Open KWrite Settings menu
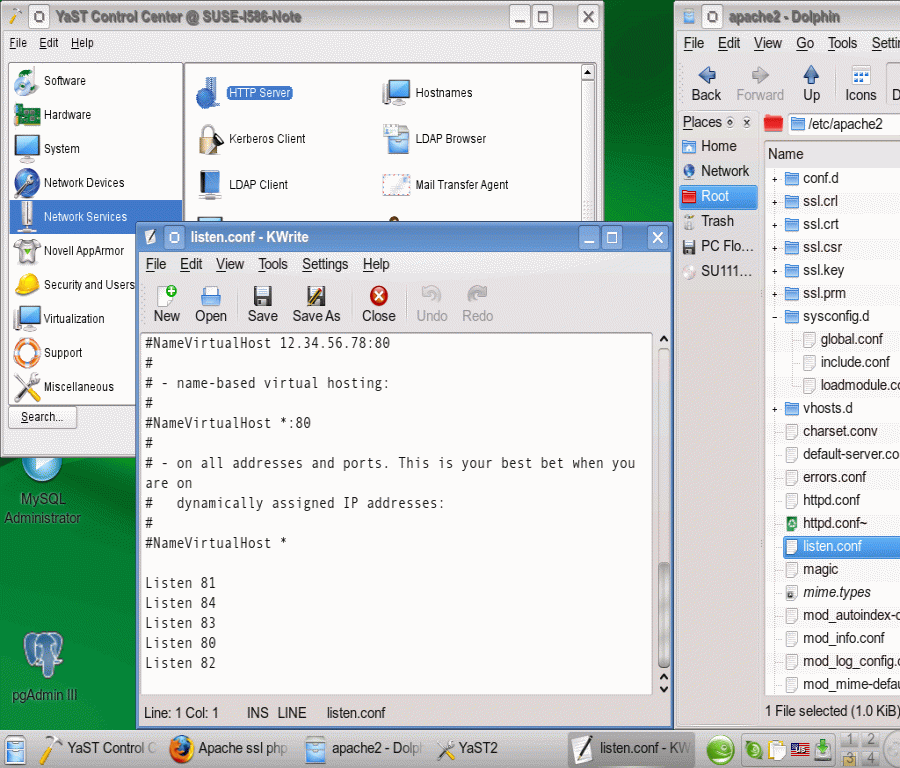Image resolution: width=900 pixels, height=768 pixels. [325, 264]
